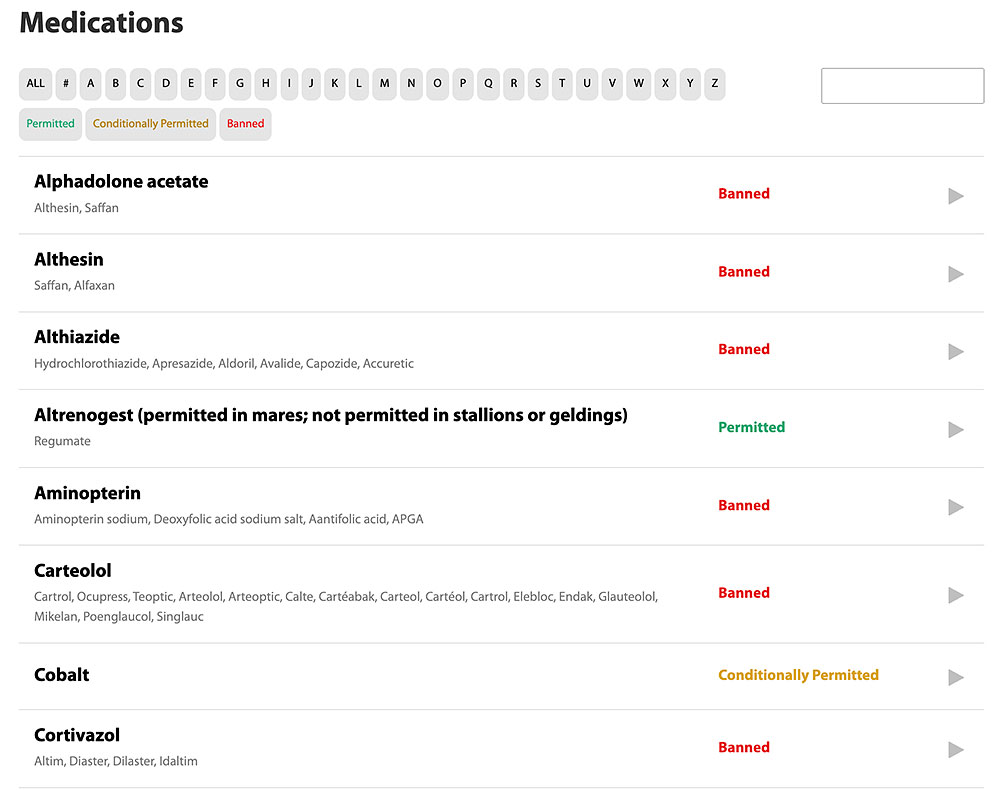This screenshot has height=790, width=1000.
Task: Expand the Althesin entry arrow
Action: 955,274
